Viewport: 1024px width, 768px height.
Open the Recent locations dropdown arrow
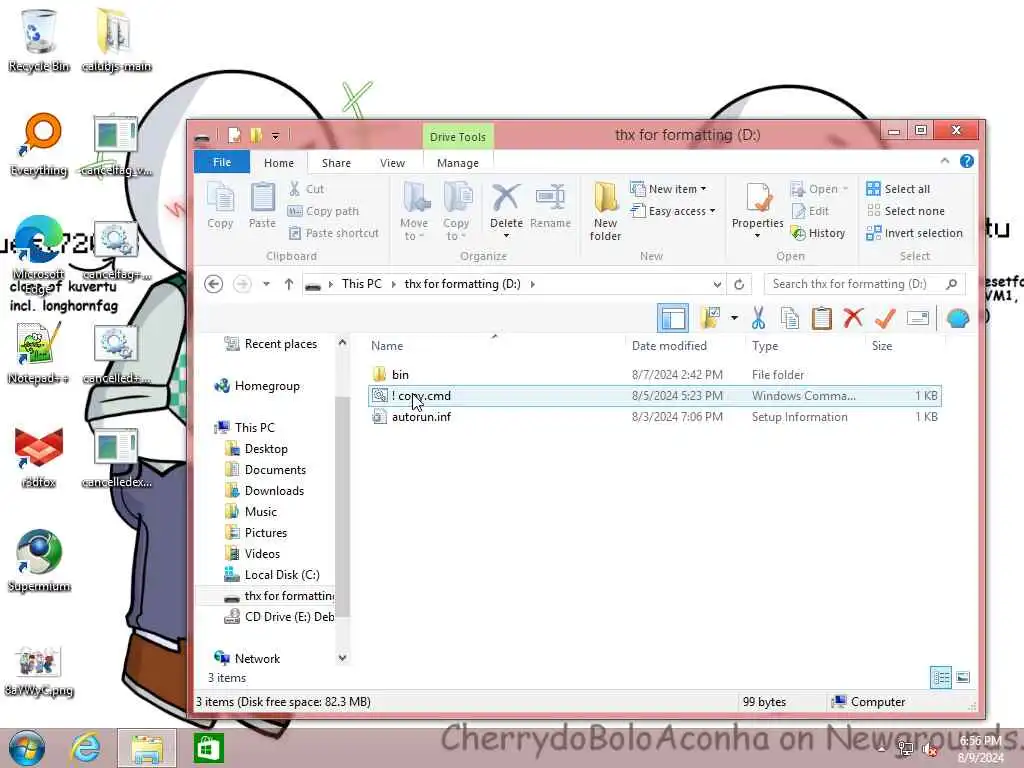[266, 284]
